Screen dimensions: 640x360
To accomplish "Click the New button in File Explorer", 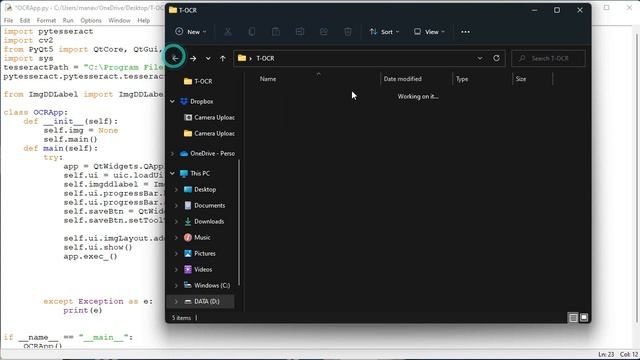I will coord(191,32).
